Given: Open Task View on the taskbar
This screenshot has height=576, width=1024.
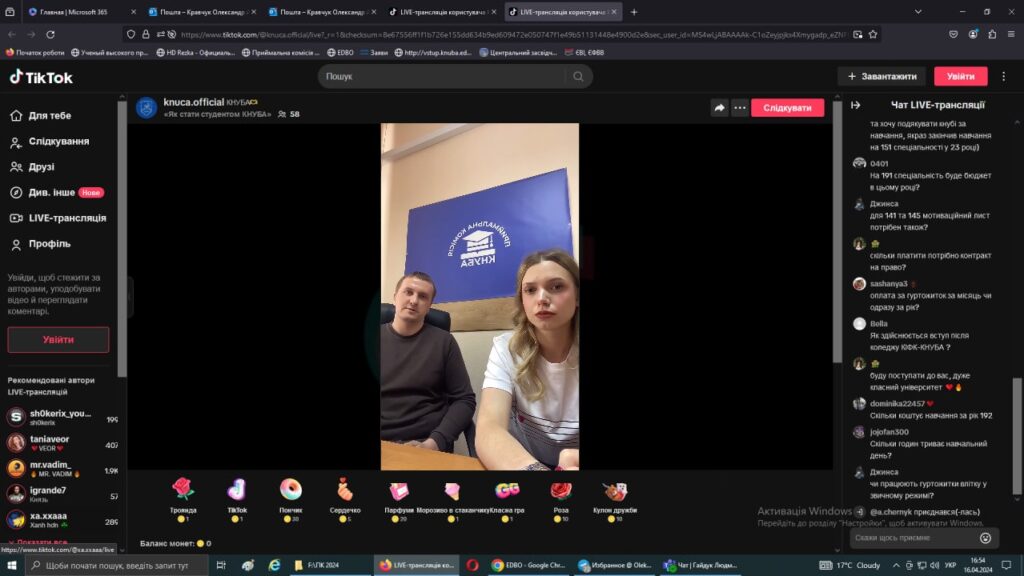Looking at the screenshot, I should point(221,565).
